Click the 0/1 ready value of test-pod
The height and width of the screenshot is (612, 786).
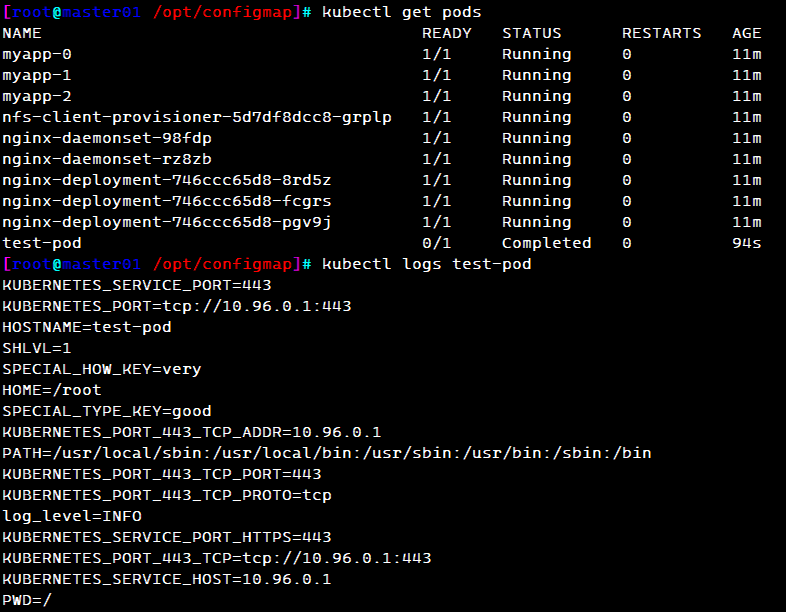(437, 243)
